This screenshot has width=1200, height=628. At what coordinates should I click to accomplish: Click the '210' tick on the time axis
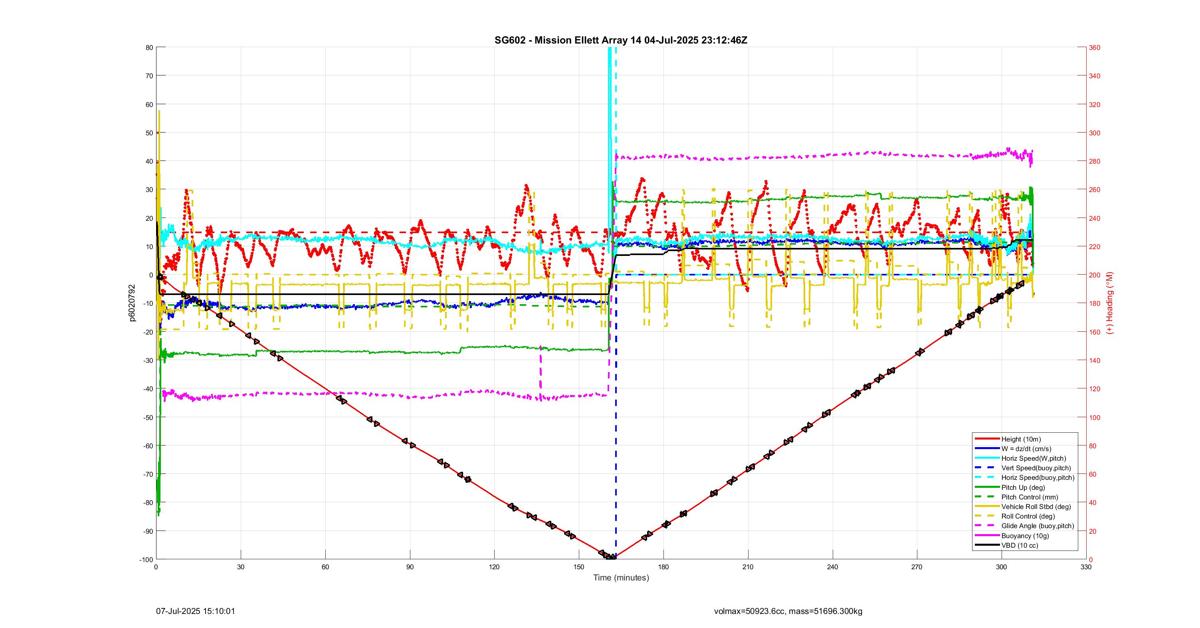pos(748,567)
